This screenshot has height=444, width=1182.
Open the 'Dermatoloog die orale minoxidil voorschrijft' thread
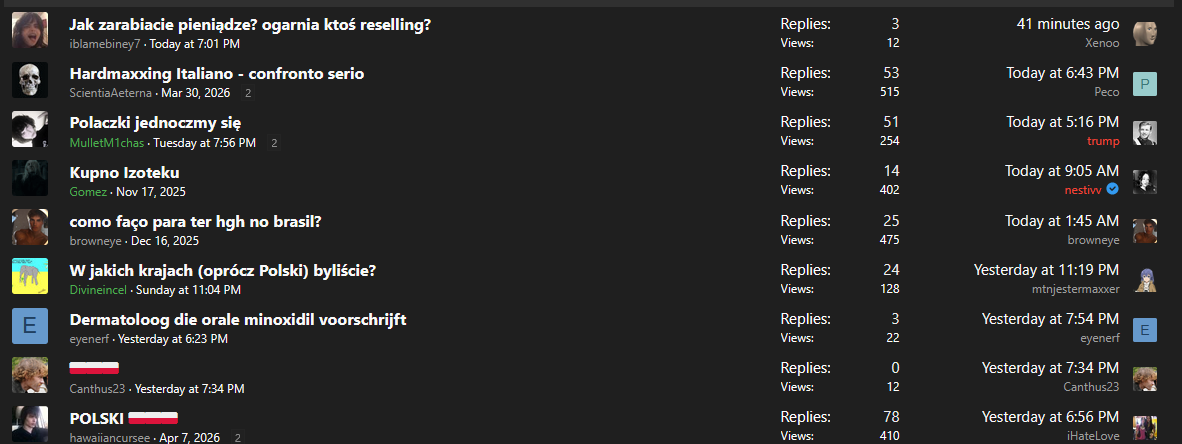coord(238,319)
